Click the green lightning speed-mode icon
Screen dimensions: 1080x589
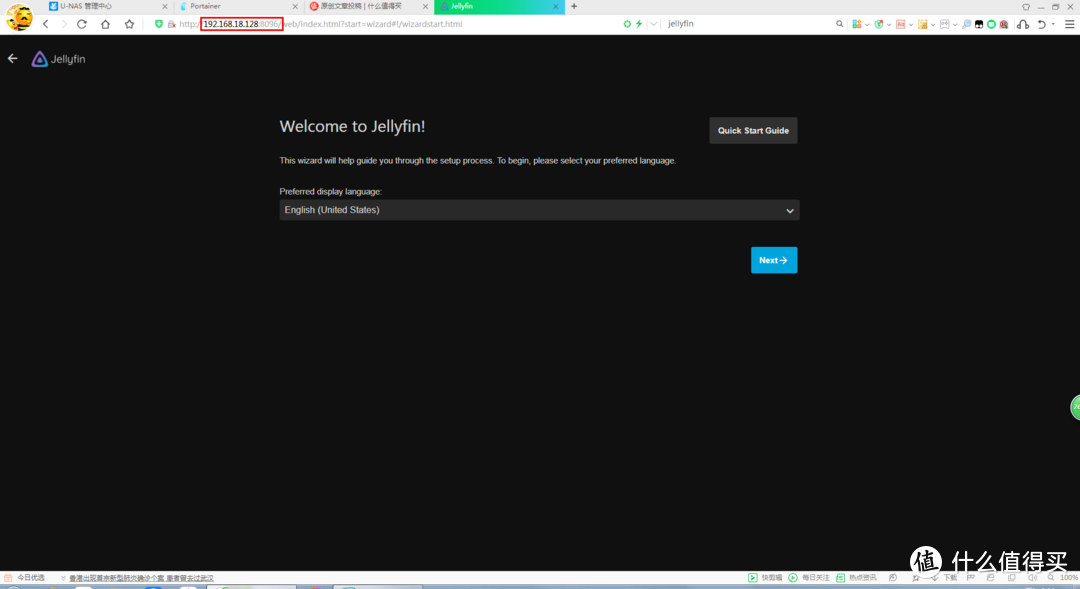[639, 24]
